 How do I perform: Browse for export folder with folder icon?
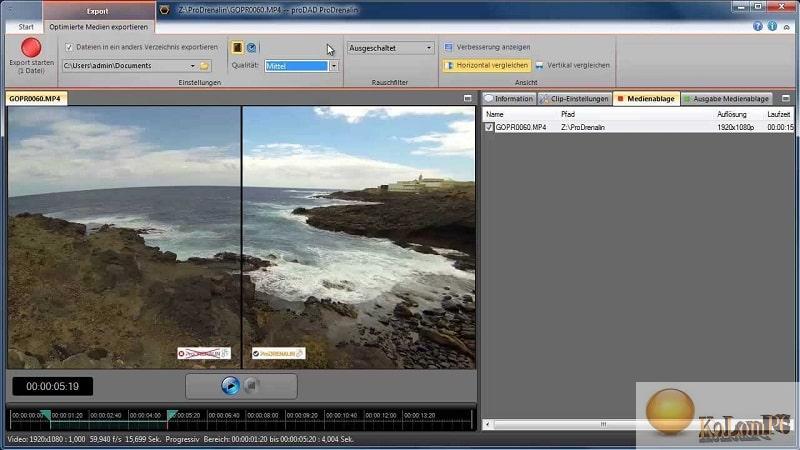(x=204, y=66)
